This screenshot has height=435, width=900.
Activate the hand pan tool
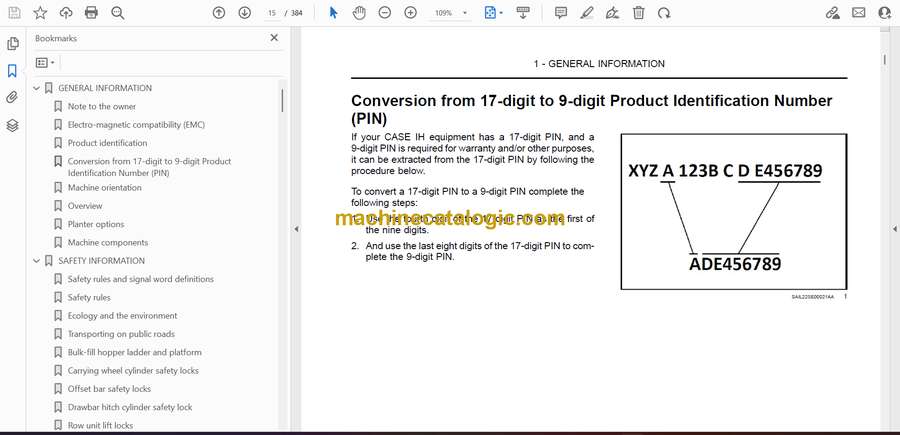[x=359, y=13]
